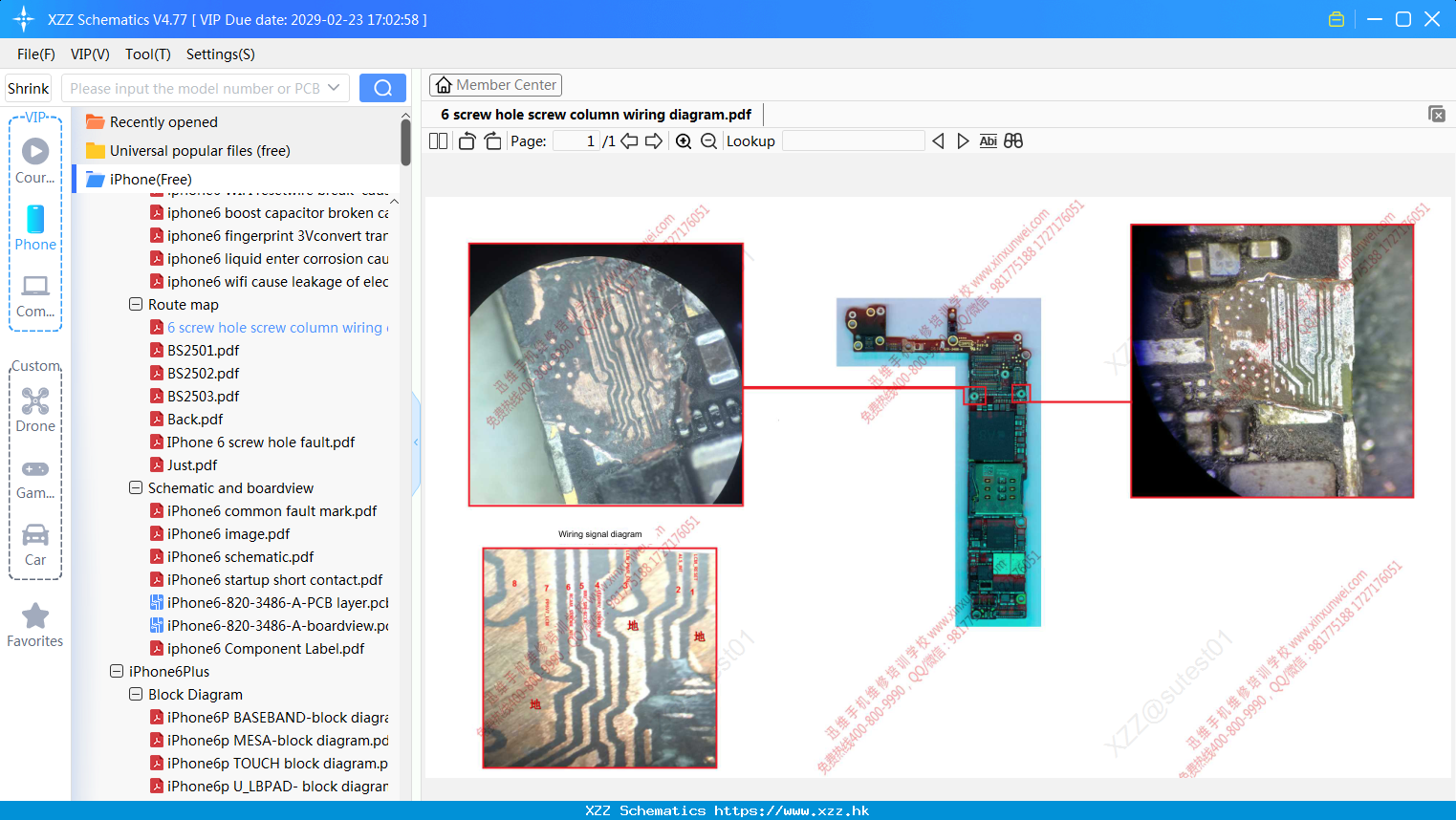Collapse the iPhone6Plus node

pos(117,671)
